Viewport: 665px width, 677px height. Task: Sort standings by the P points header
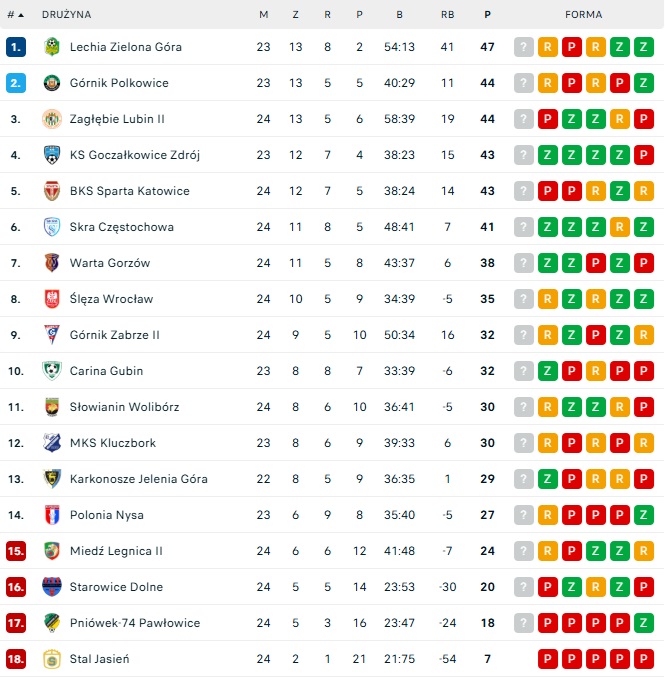pos(487,15)
